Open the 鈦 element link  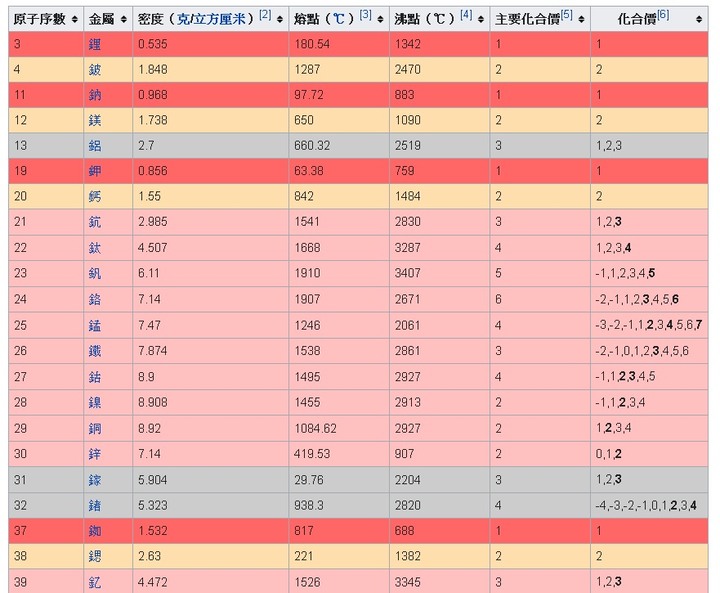95,248
